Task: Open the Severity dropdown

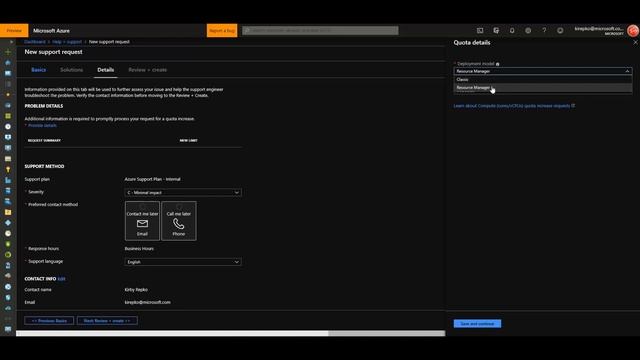Action: click(183, 193)
